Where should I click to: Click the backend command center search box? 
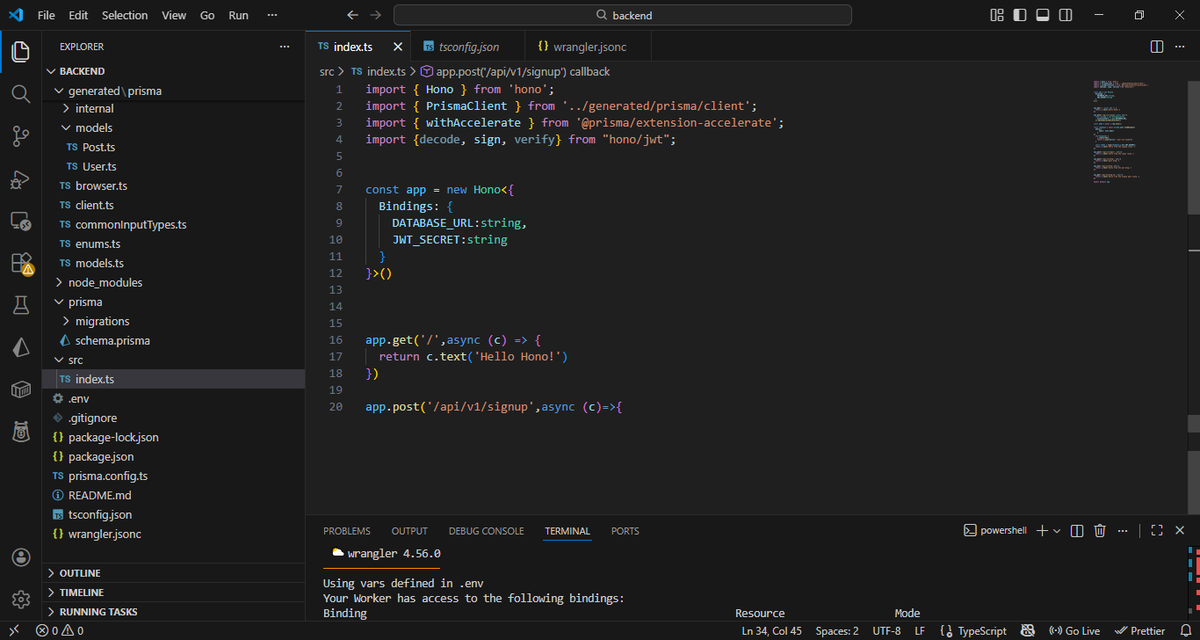[622, 15]
